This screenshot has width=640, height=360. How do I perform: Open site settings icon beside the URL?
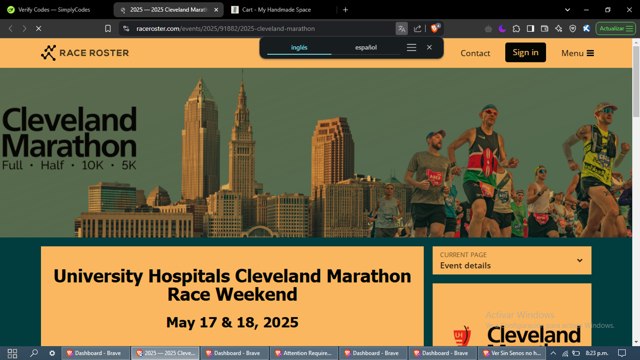coord(126,29)
